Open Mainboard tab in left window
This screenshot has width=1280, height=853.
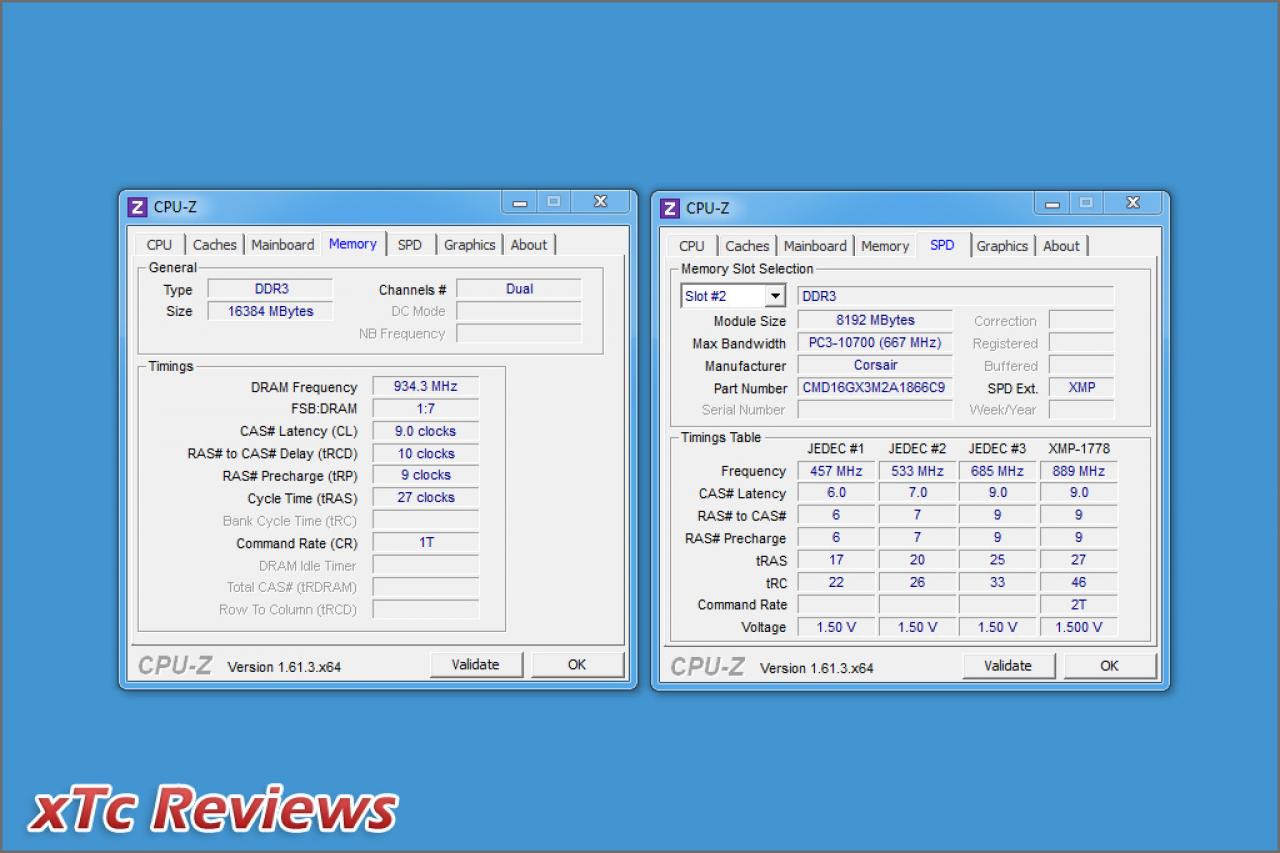tap(283, 245)
